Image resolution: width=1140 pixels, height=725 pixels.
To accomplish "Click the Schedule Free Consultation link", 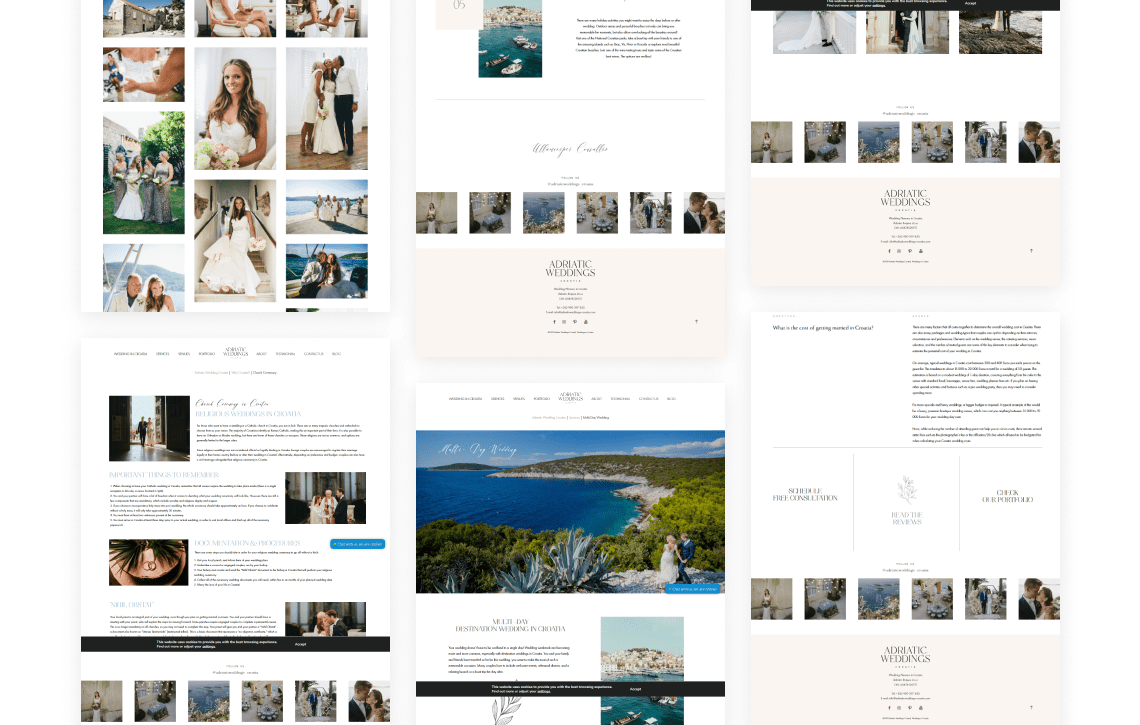I will pos(806,494).
